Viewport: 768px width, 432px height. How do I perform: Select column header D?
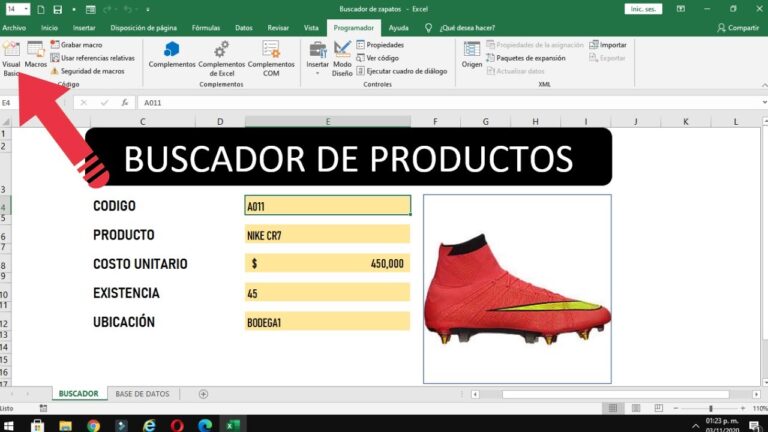click(x=220, y=121)
